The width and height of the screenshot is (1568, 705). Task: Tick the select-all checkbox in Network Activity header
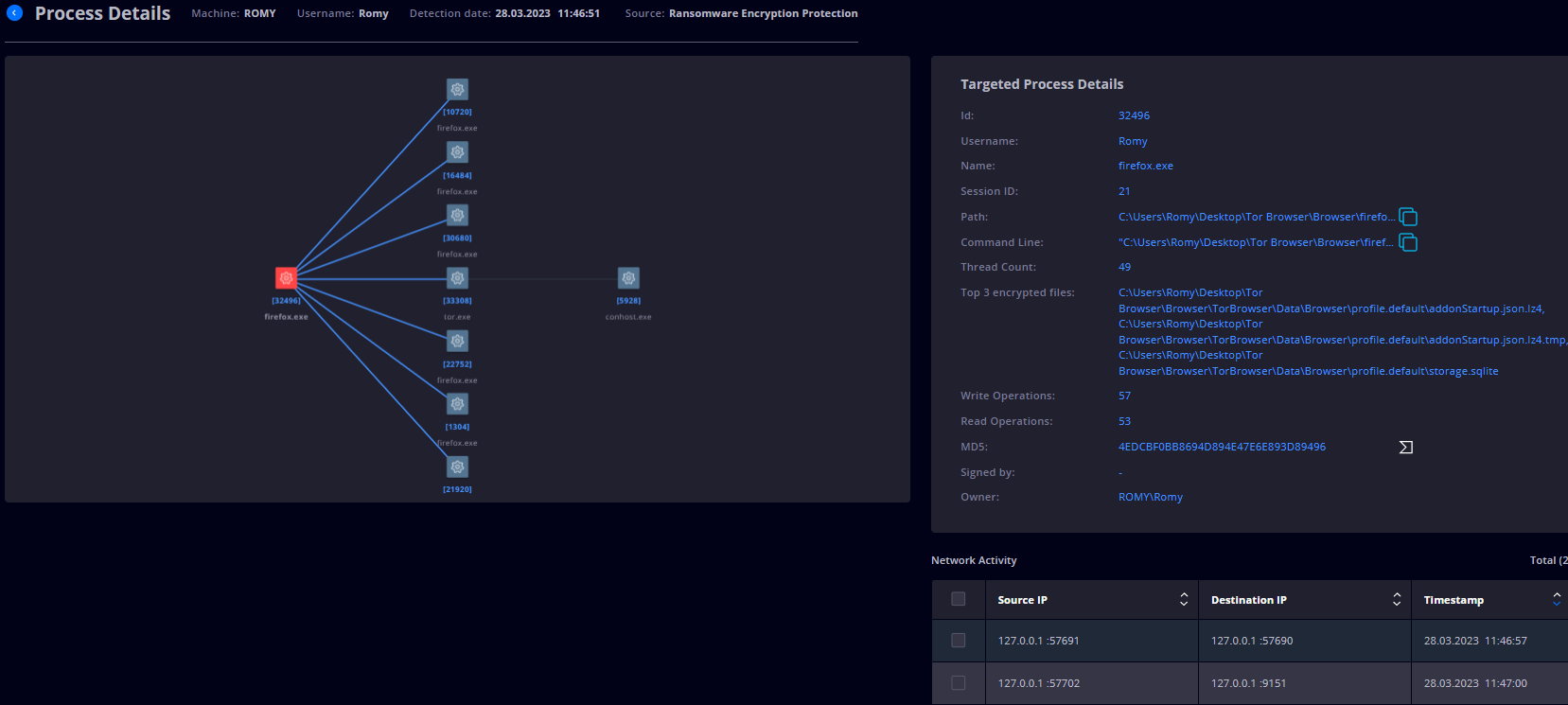click(x=959, y=599)
